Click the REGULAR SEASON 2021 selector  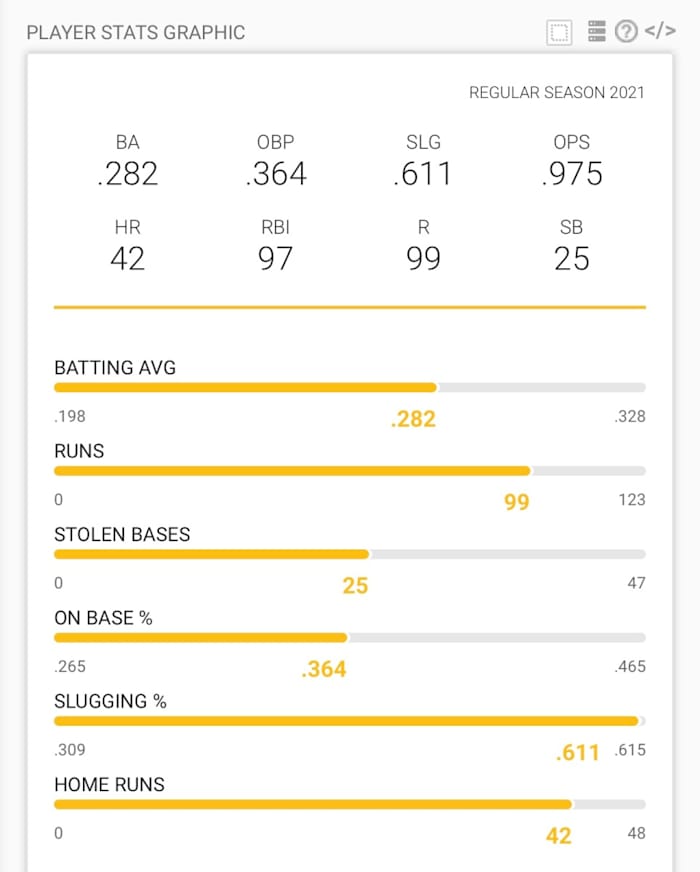[557, 92]
